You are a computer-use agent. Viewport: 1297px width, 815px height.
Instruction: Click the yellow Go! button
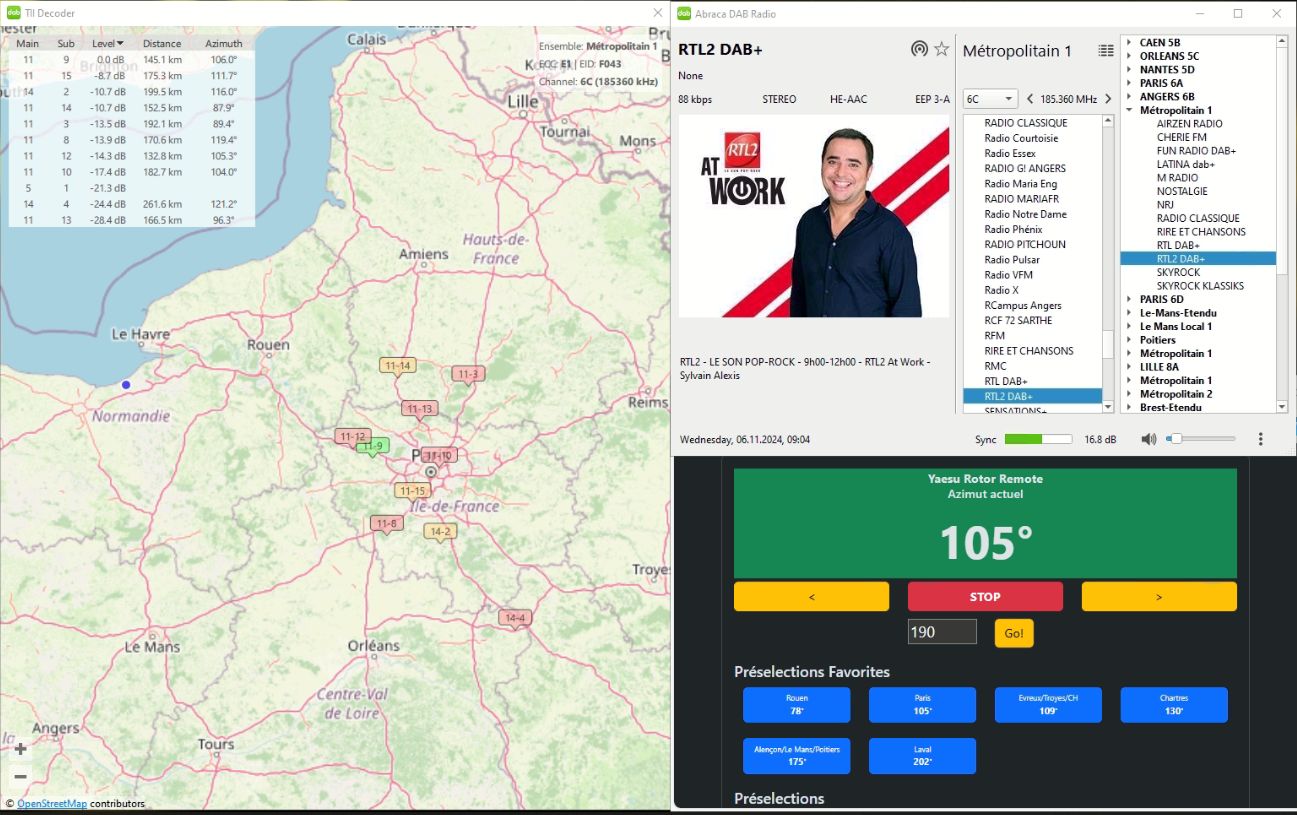click(x=1014, y=633)
